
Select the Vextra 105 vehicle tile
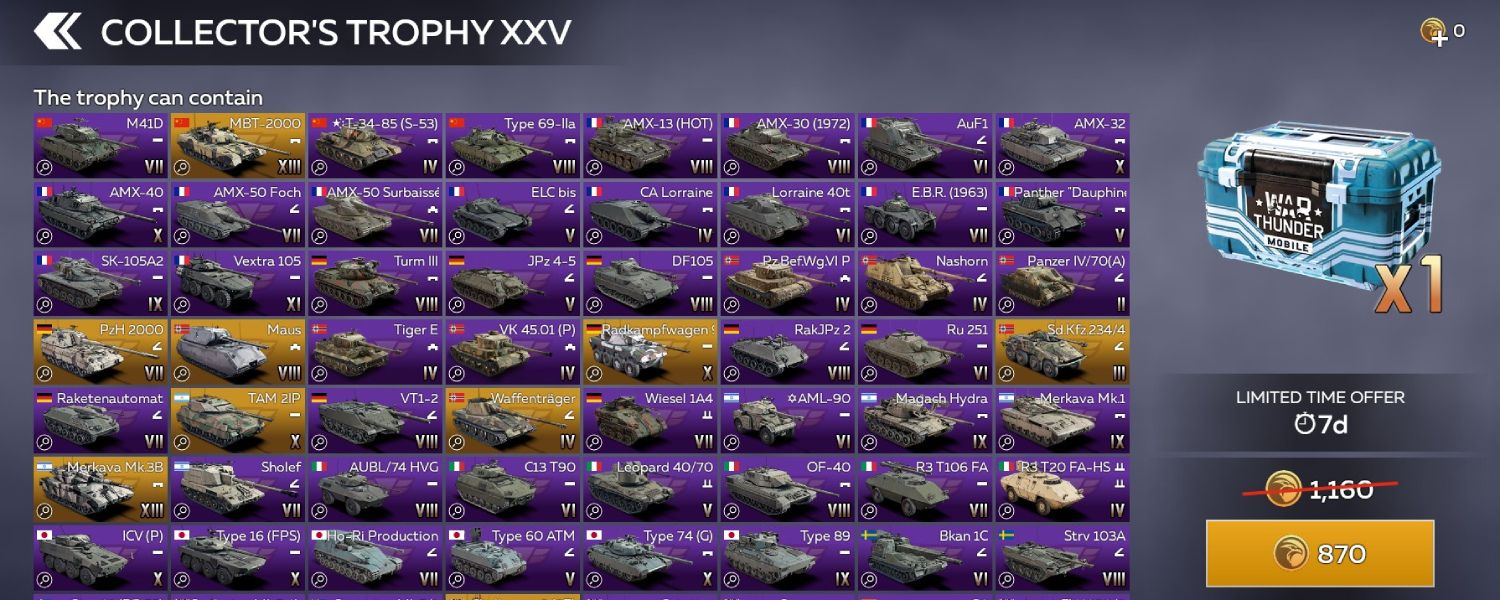click(238, 283)
